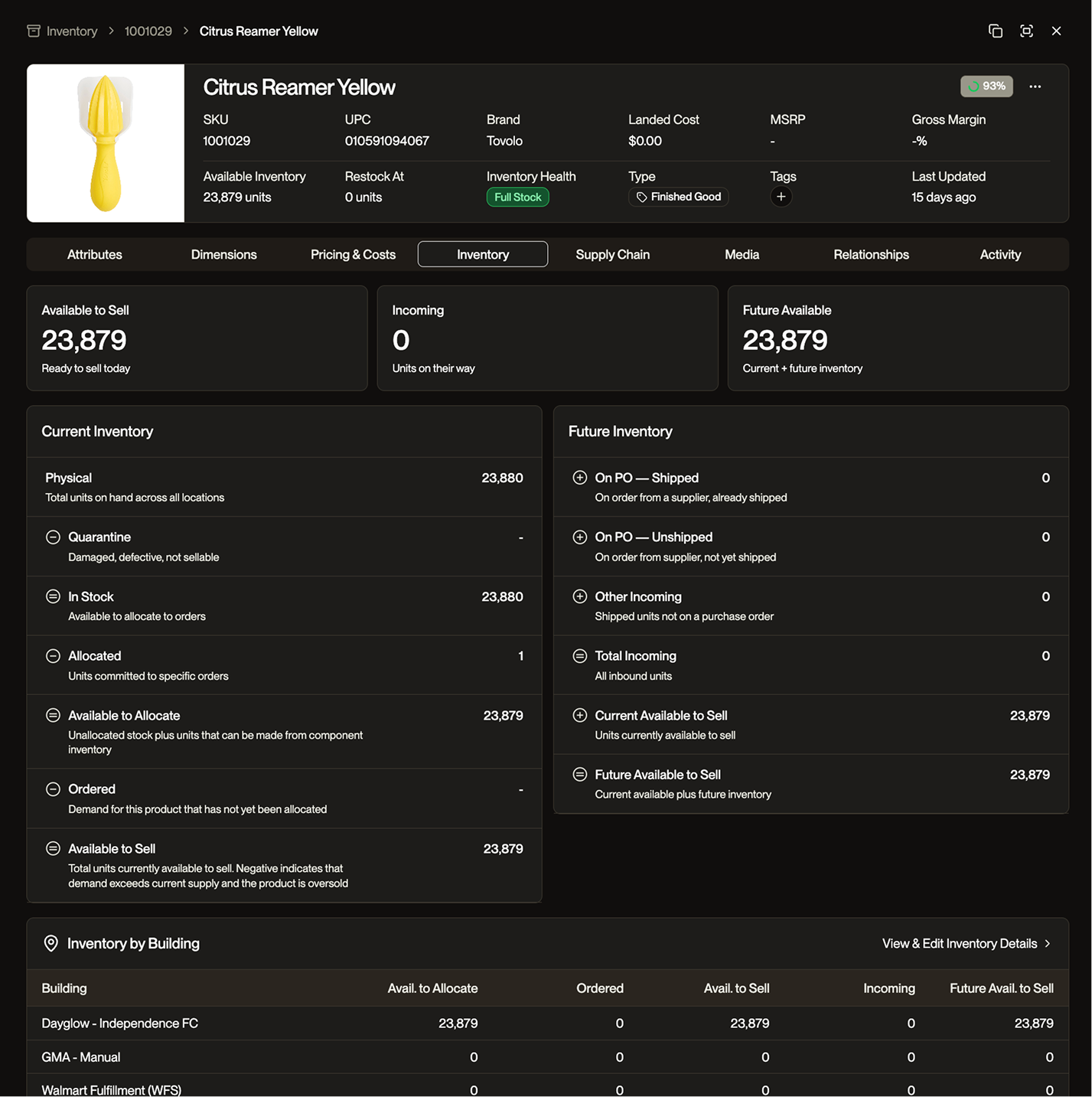This screenshot has height=1097, width=1092.
Task: Click the Incoming summary card
Action: click(548, 338)
